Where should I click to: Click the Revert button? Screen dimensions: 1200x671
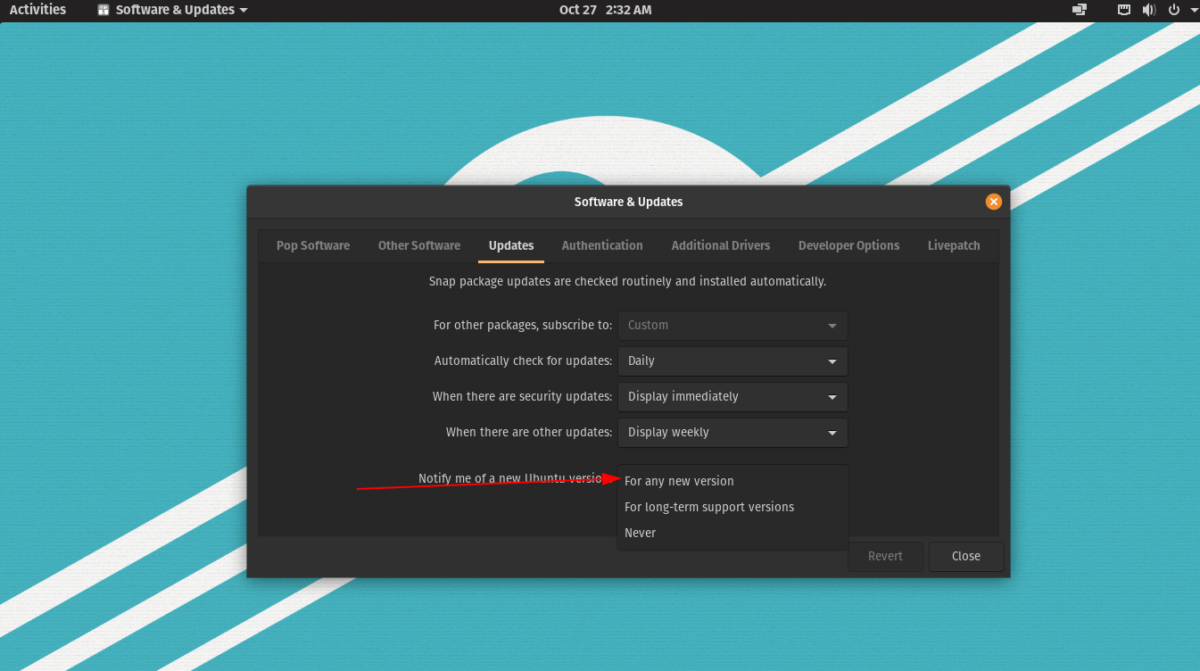(885, 555)
